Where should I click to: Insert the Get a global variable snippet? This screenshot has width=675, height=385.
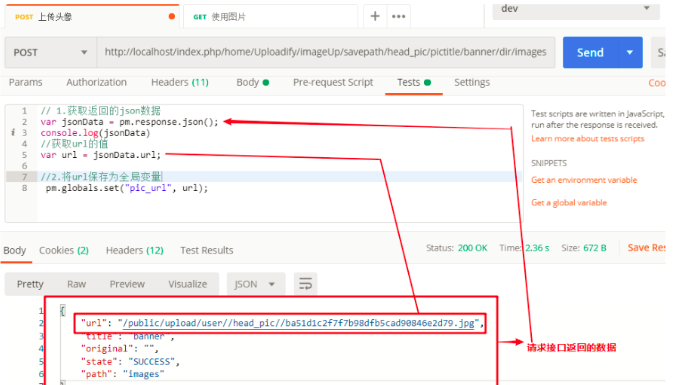click(569, 202)
